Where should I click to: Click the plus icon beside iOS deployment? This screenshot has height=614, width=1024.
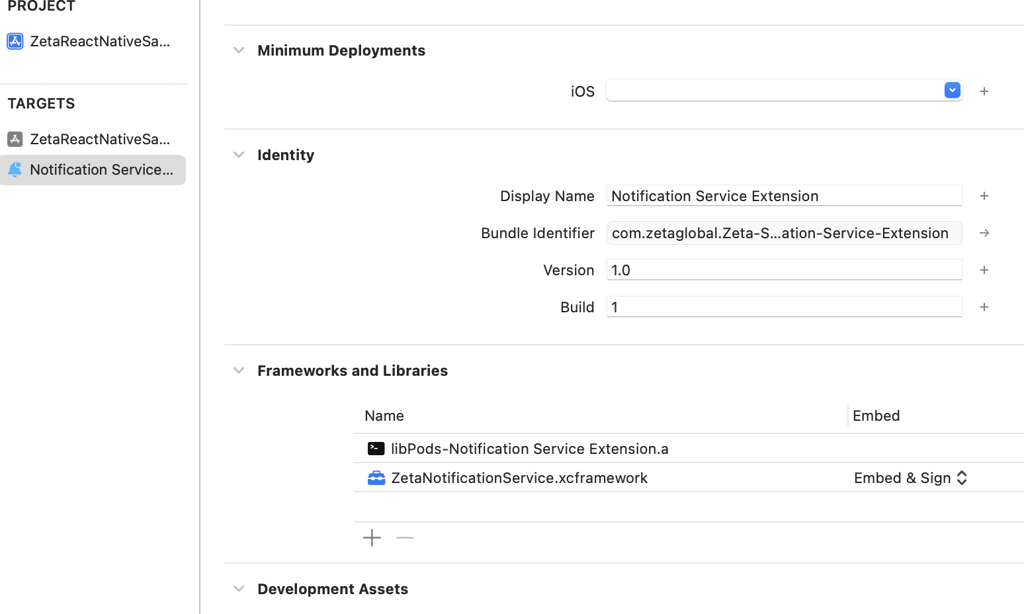[984, 91]
